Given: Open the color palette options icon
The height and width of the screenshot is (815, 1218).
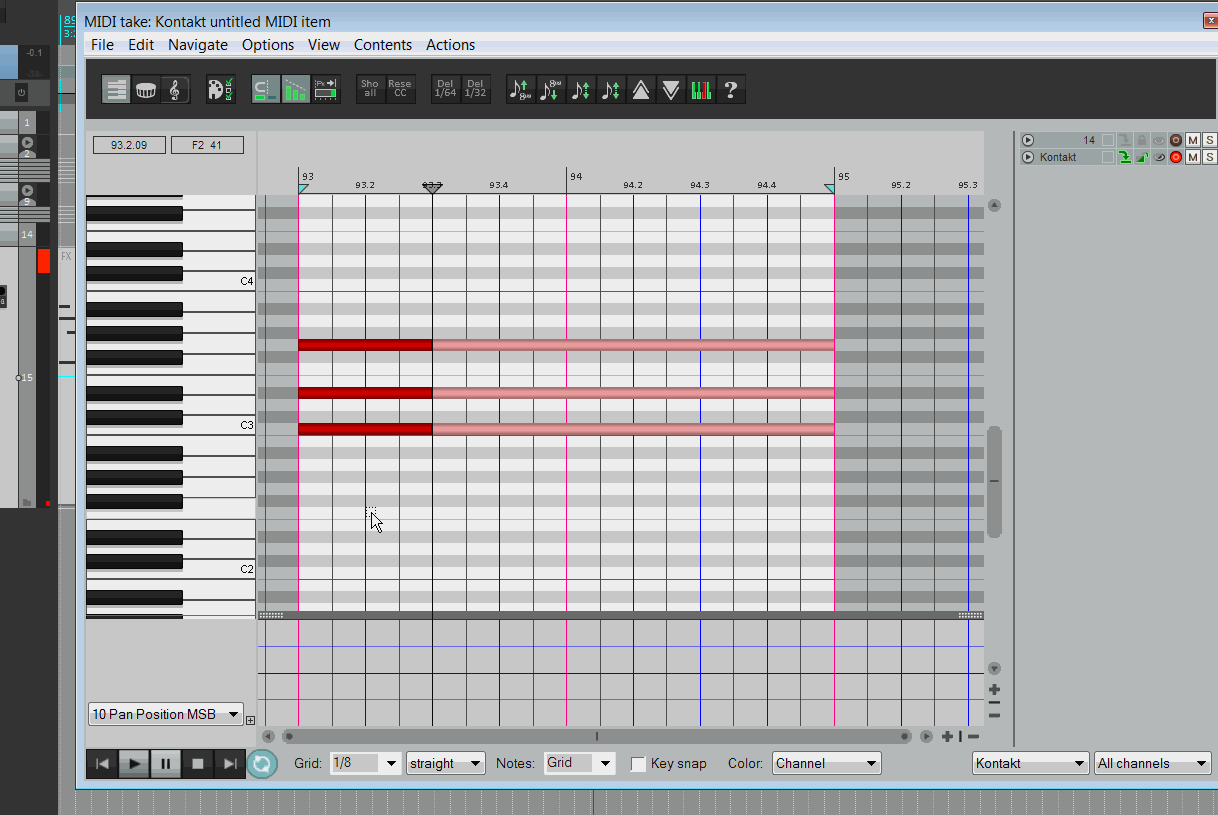Looking at the screenshot, I should 220,90.
